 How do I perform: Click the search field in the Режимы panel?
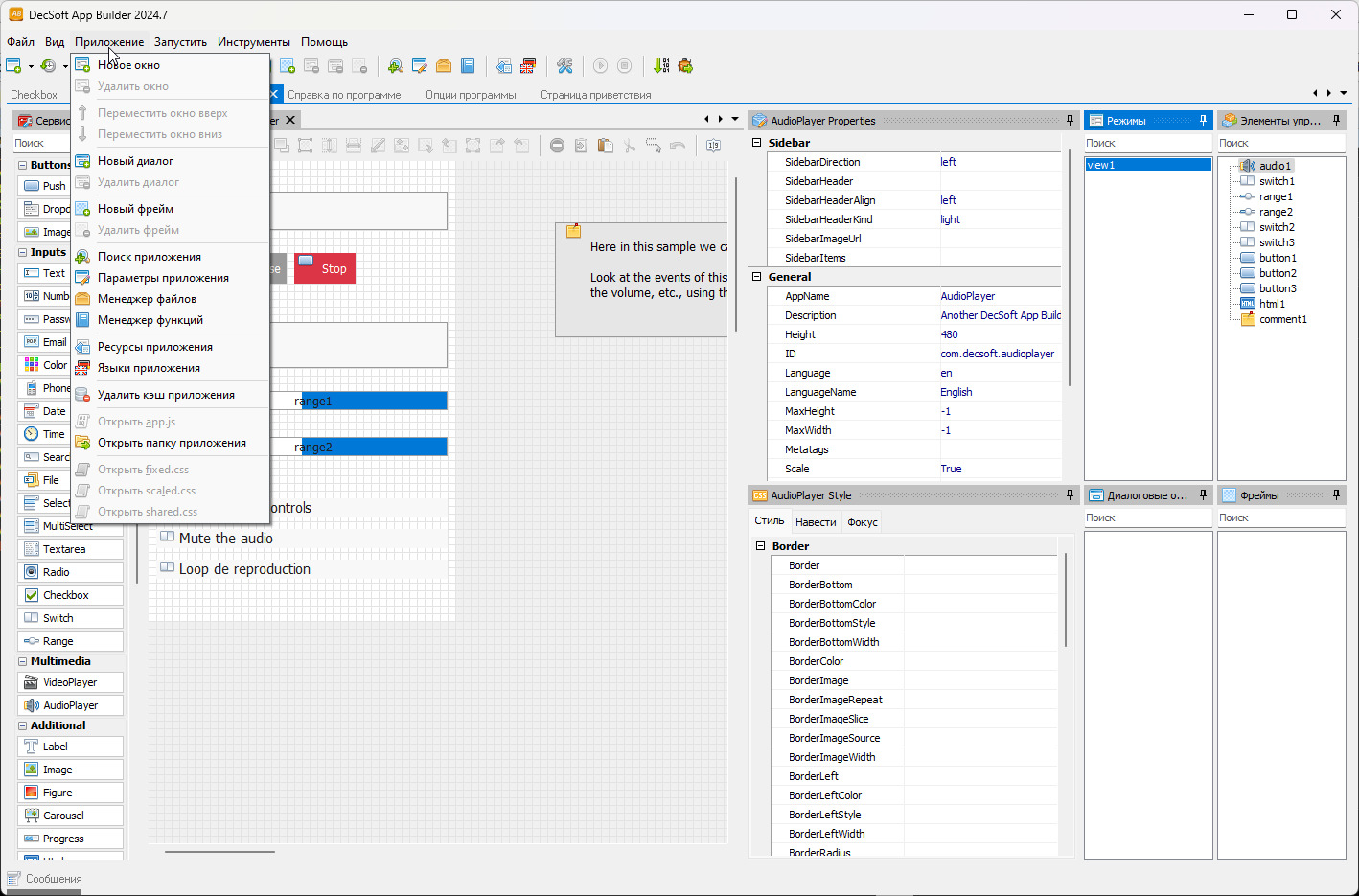coord(1147,143)
